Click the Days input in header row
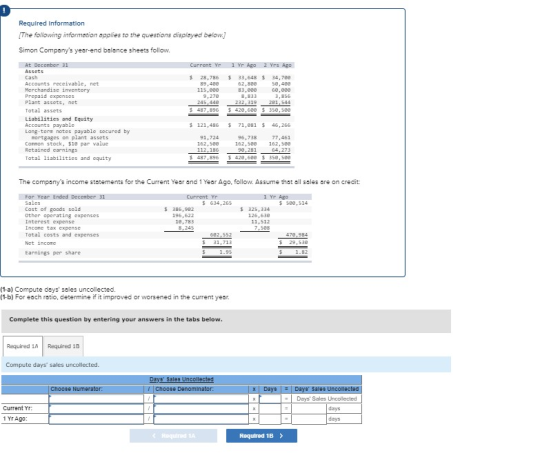Viewport: 560px width, 453px height. (270, 399)
